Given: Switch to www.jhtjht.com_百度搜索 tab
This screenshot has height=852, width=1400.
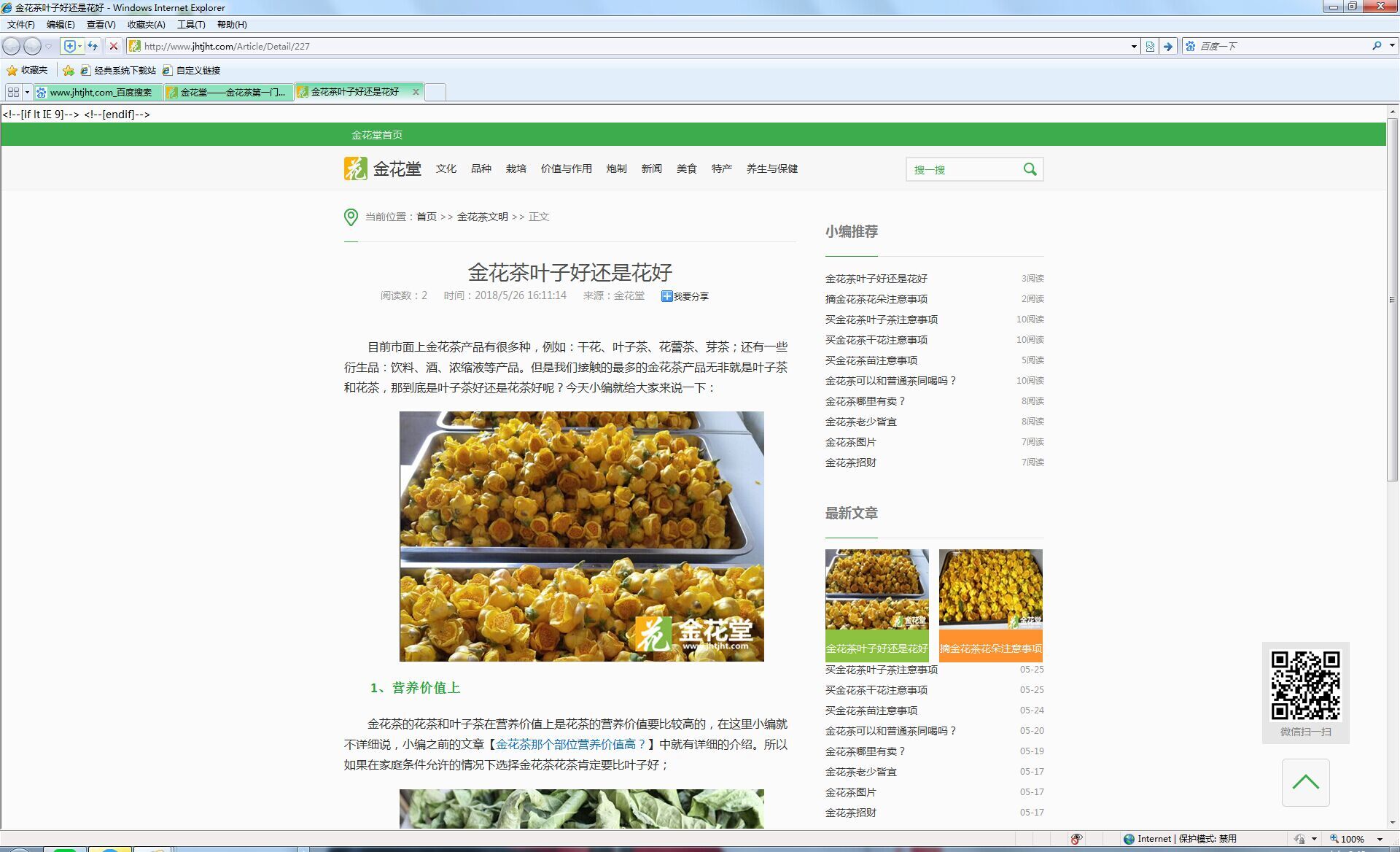Looking at the screenshot, I should pyautogui.click(x=98, y=92).
